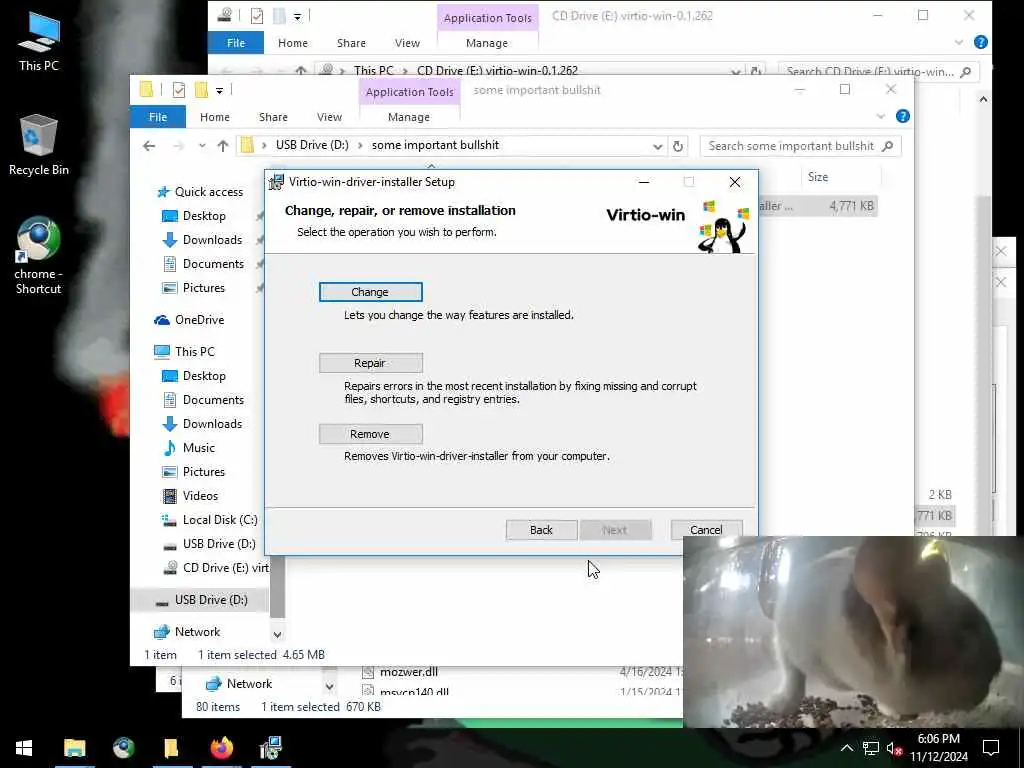Show hidden system tray icons
The width and height of the screenshot is (1024, 768).
pos(846,748)
